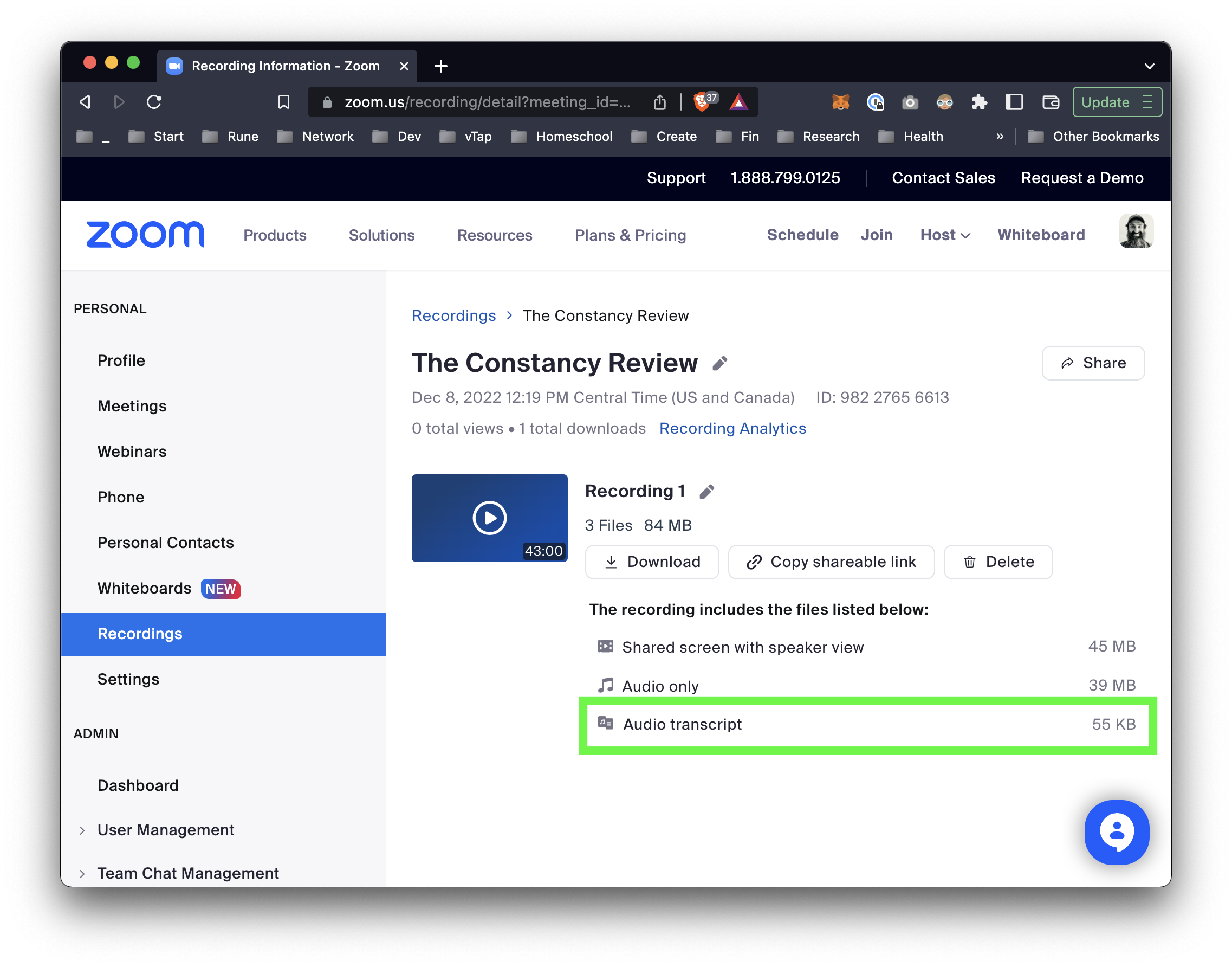Click the Brave Shields lion icon
1232x967 pixels.
702,102
